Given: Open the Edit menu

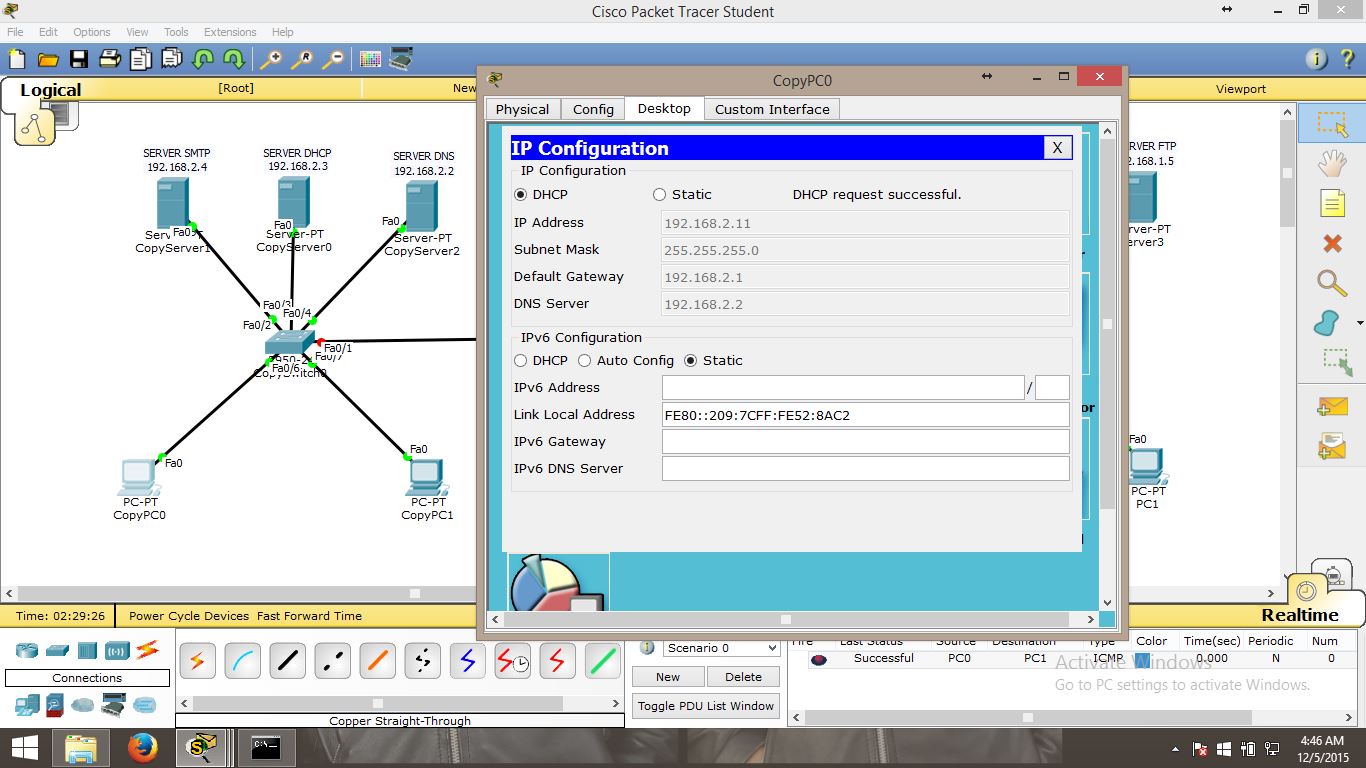Looking at the screenshot, I should (x=48, y=32).
